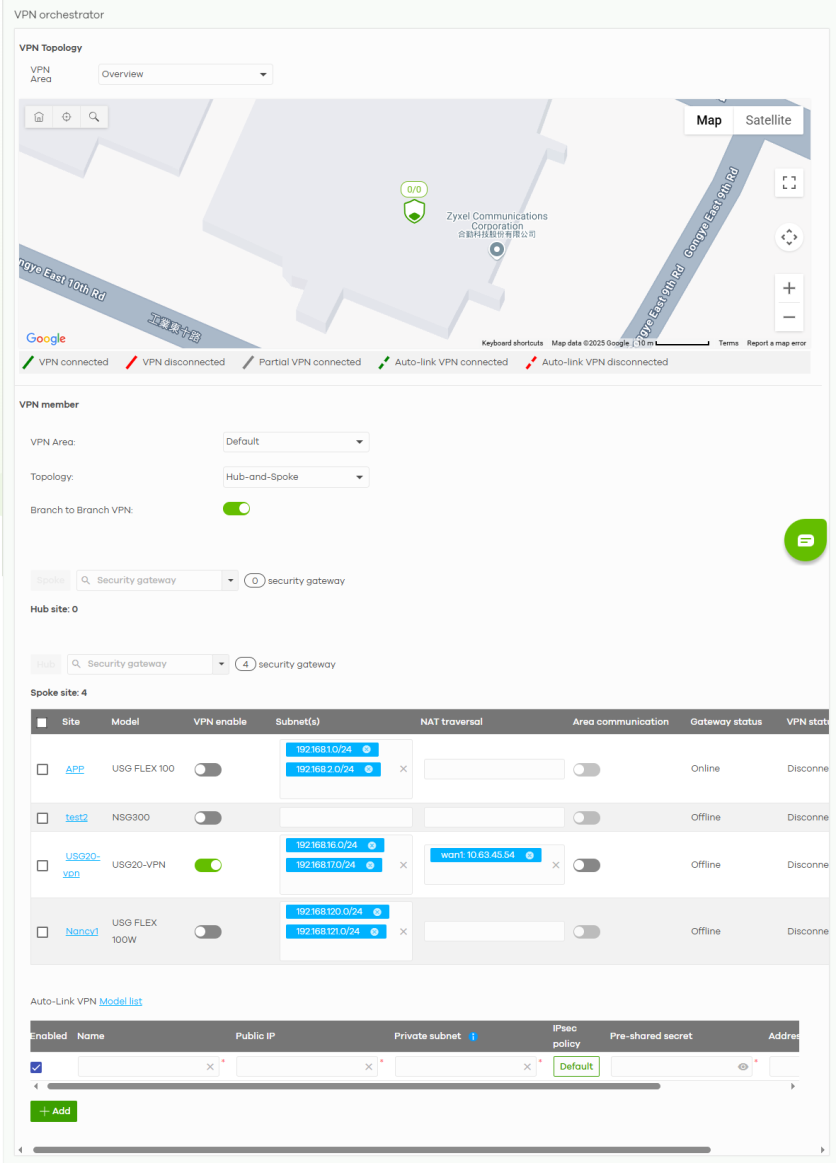836x1163 pixels.
Task: Toggle Branch to Branch VPN switch
Action: pyautogui.click(x=236, y=509)
